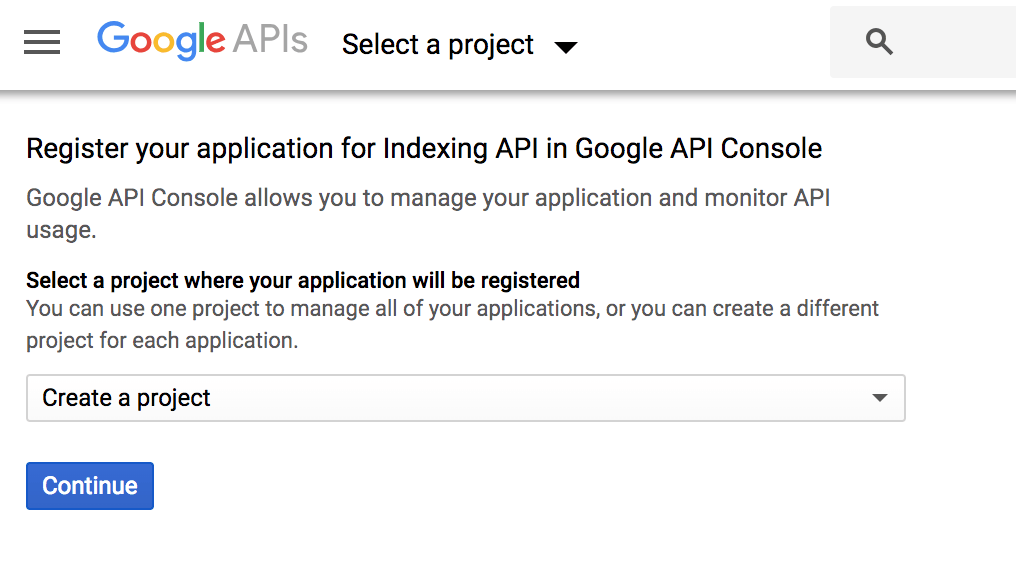1016x564 pixels.
Task: Click the gray APIs text in logo
Action: tap(270, 39)
